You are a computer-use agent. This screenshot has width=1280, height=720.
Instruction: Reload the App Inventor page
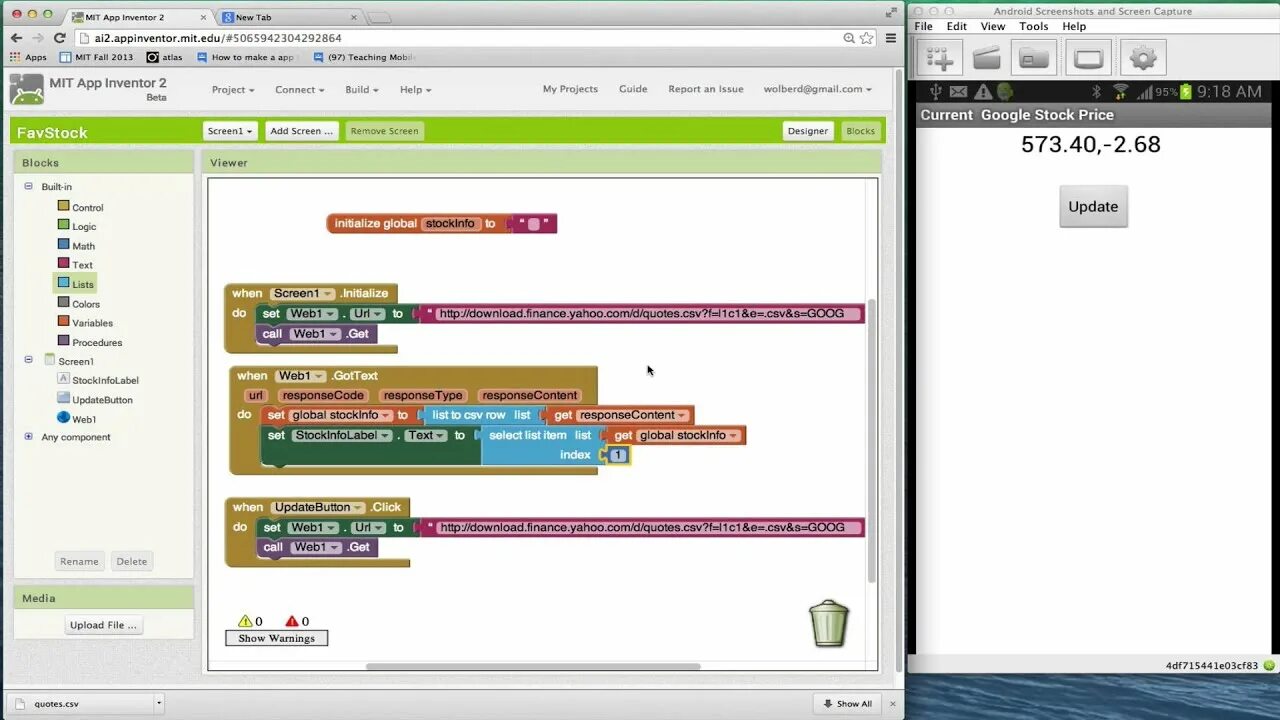(60, 38)
